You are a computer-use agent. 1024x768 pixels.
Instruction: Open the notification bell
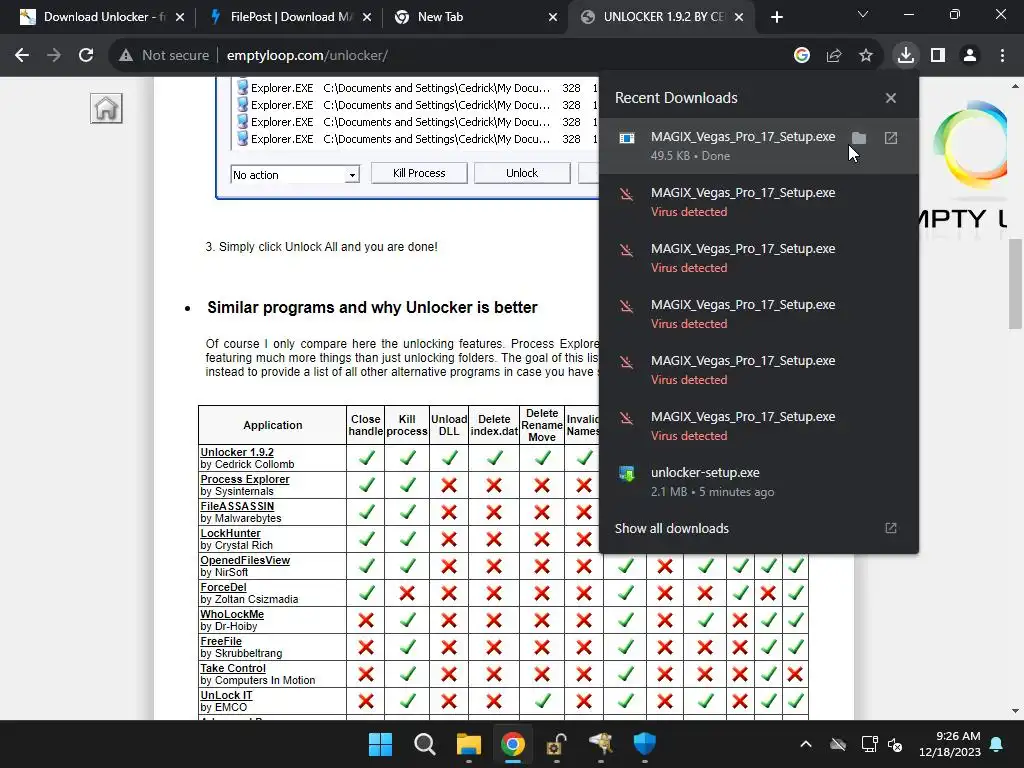pyautogui.click(x=997, y=744)
